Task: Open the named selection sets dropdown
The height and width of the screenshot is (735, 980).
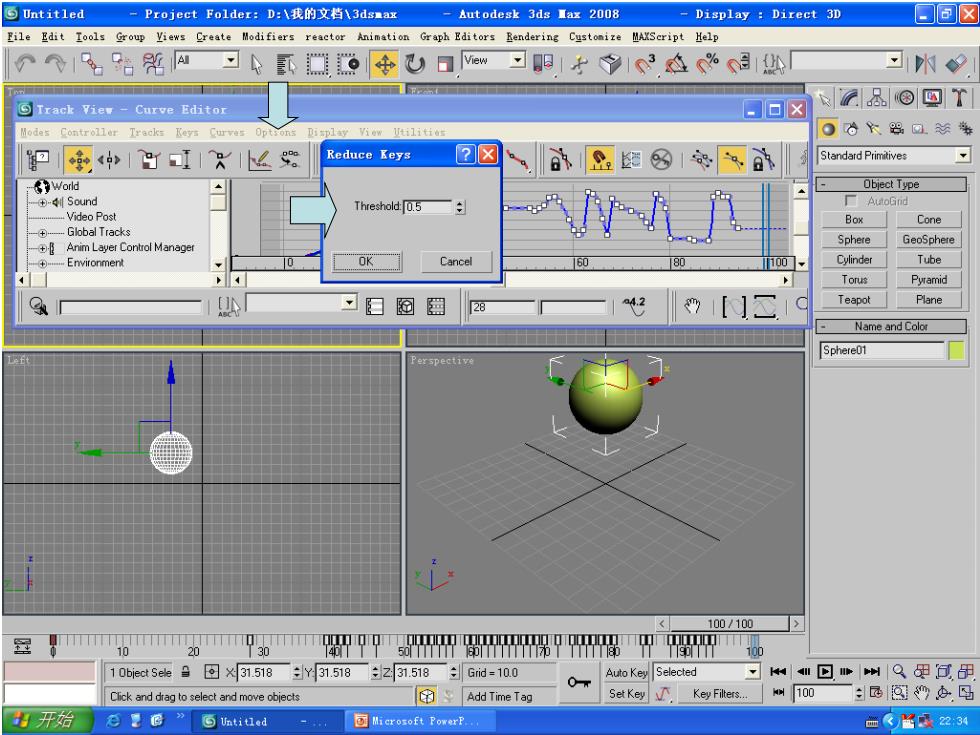Action: pos(894,61)
